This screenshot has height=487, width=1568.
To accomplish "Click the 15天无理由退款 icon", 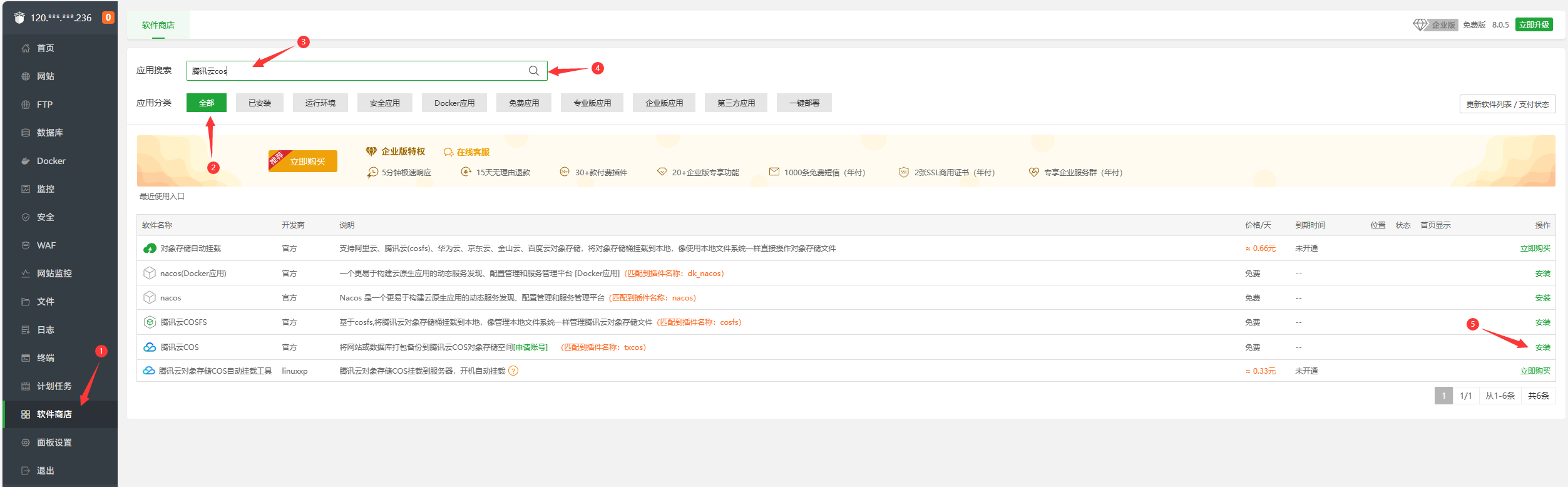I will tap(466, 172).
